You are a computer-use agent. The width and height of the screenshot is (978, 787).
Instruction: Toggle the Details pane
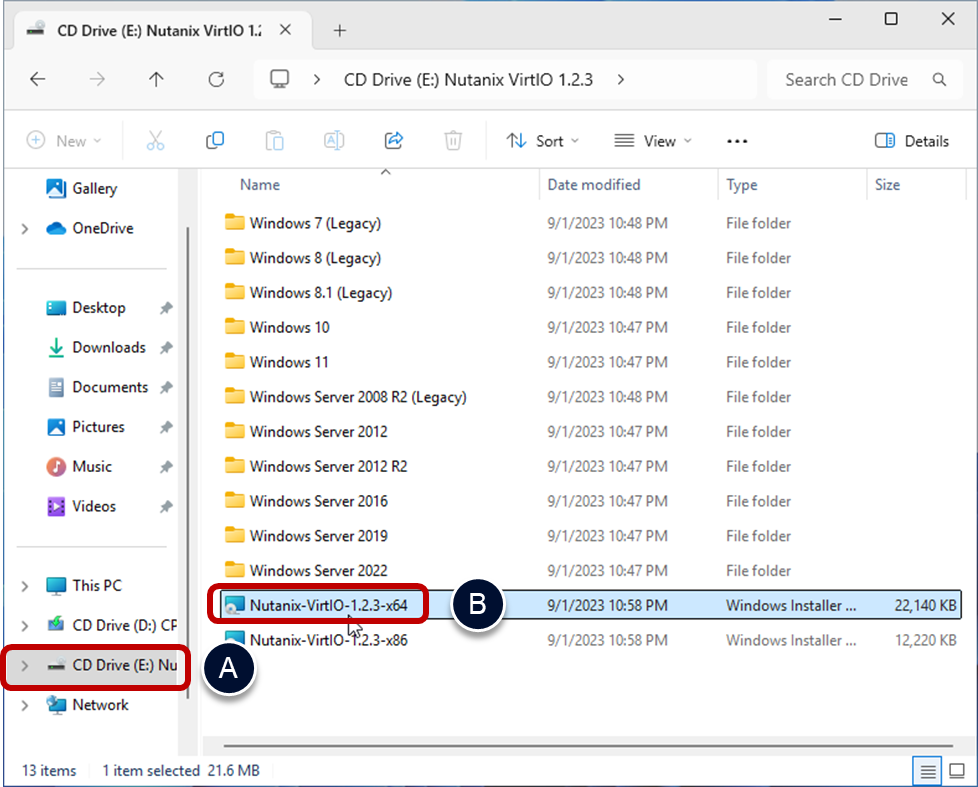click(x=911, y=141)
